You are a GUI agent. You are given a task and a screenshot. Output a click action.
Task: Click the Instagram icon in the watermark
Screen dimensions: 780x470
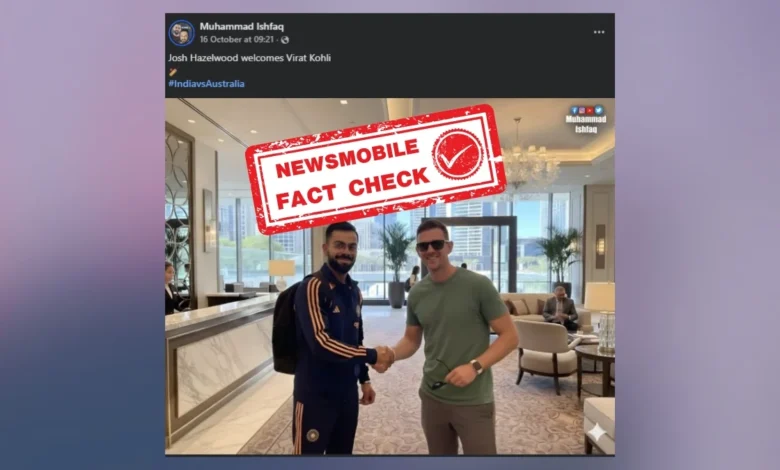pos(582,110)
